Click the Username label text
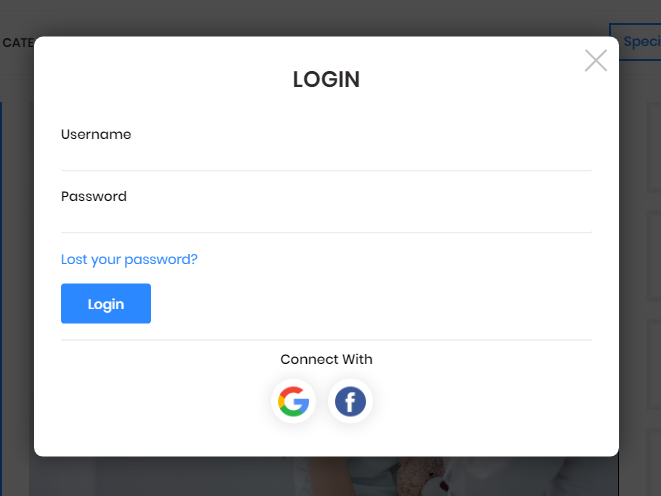The image size is (661, 496). click(x=96, y=134)
